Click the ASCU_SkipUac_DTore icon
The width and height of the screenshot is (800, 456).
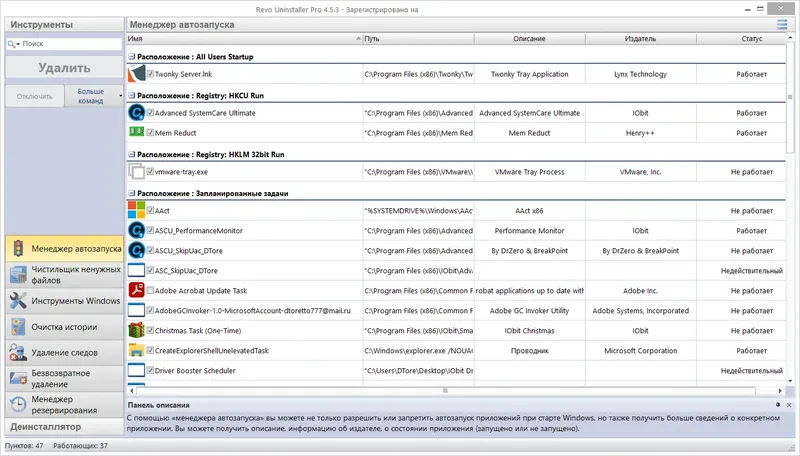136,250
